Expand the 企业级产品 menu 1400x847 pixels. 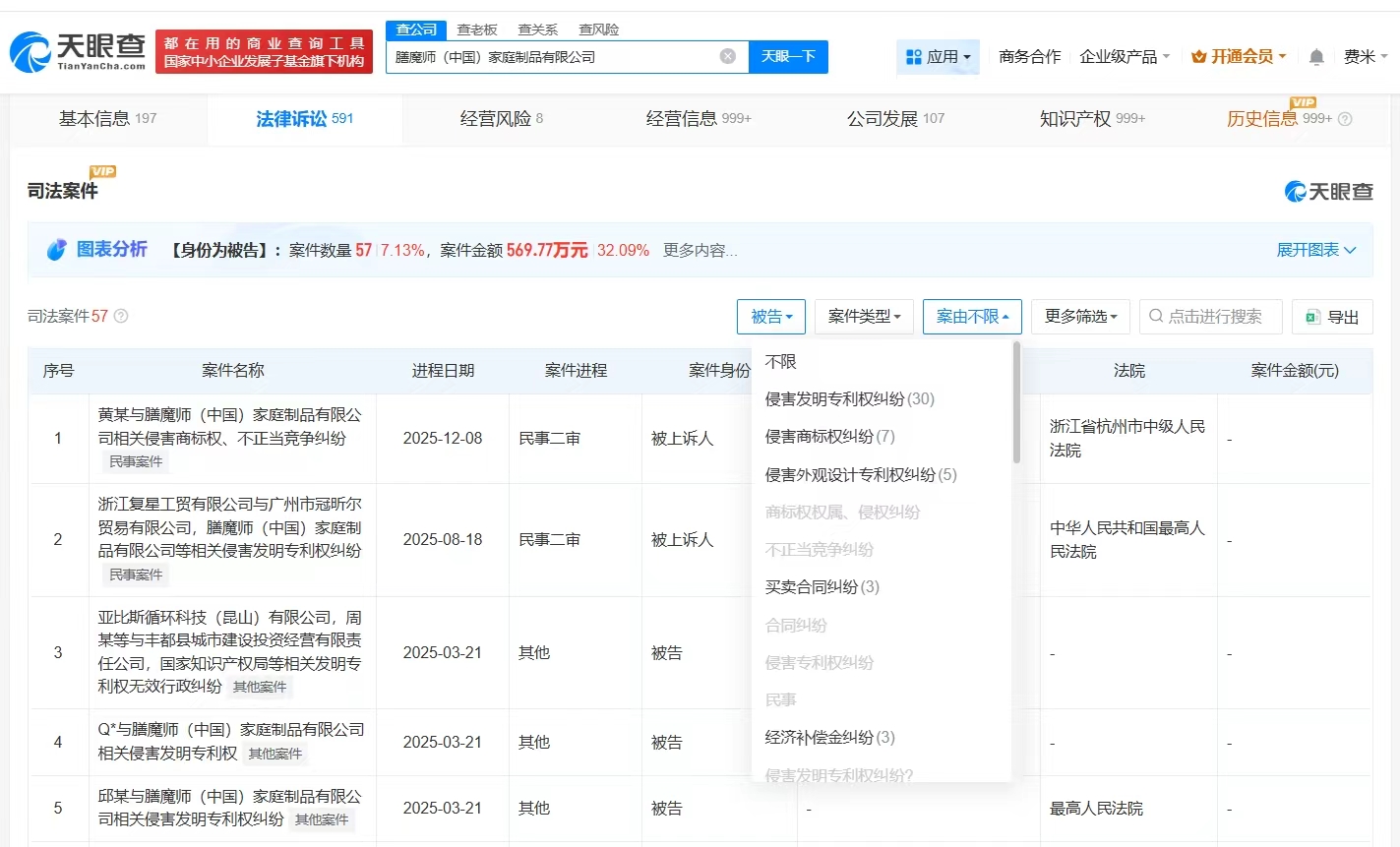pos(1125,57)
